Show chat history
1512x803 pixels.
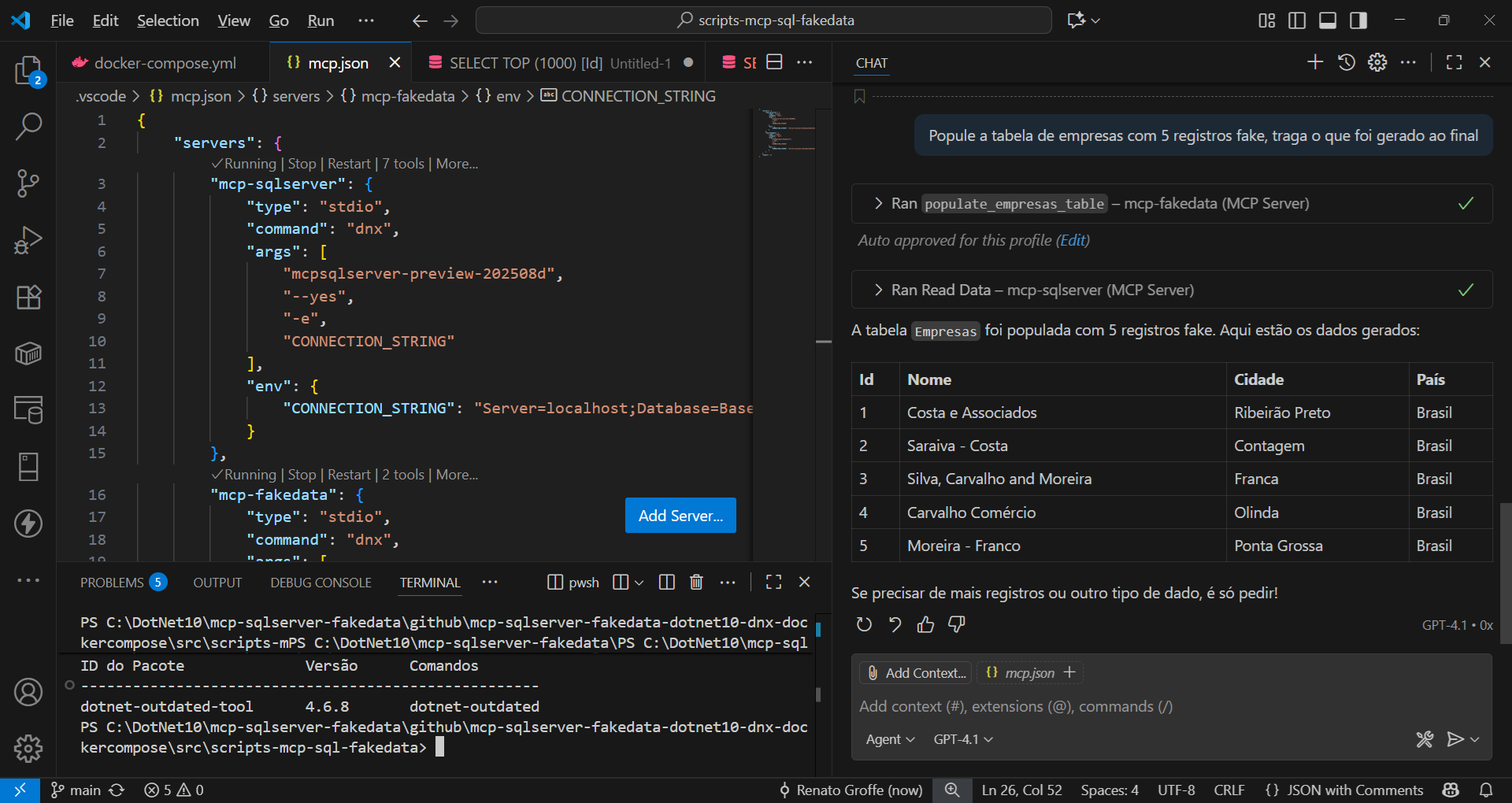pos(1347,62)
